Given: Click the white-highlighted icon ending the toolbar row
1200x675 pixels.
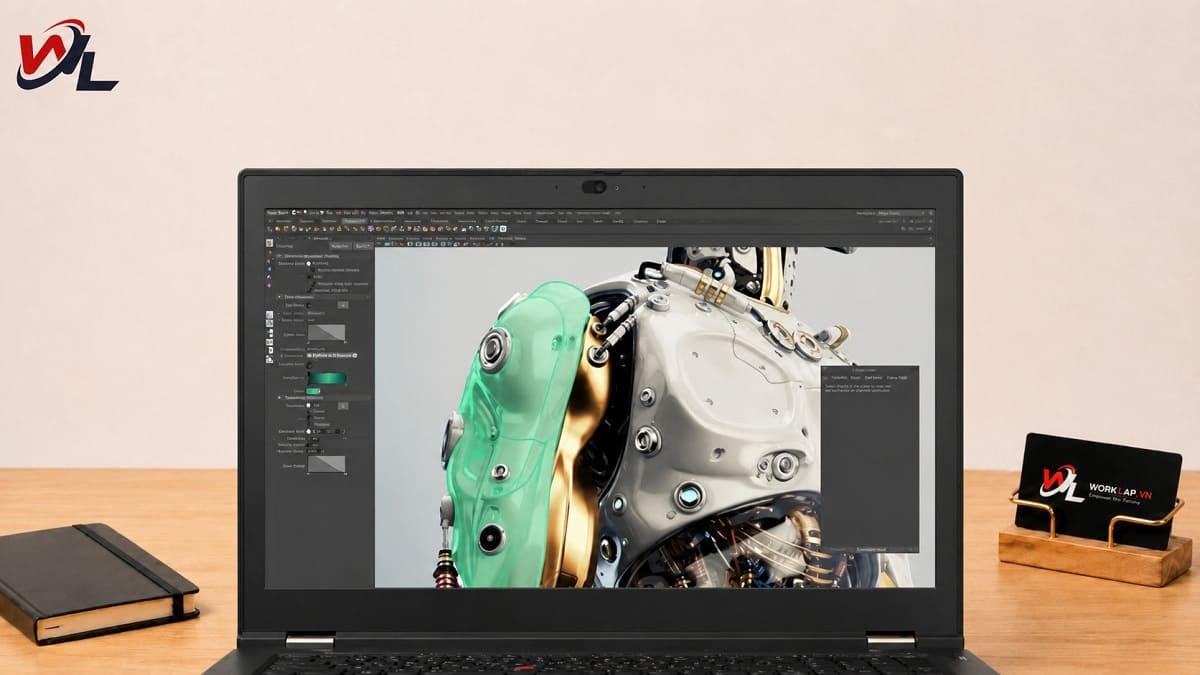Looking at the screenshot, I should [503, 229].
